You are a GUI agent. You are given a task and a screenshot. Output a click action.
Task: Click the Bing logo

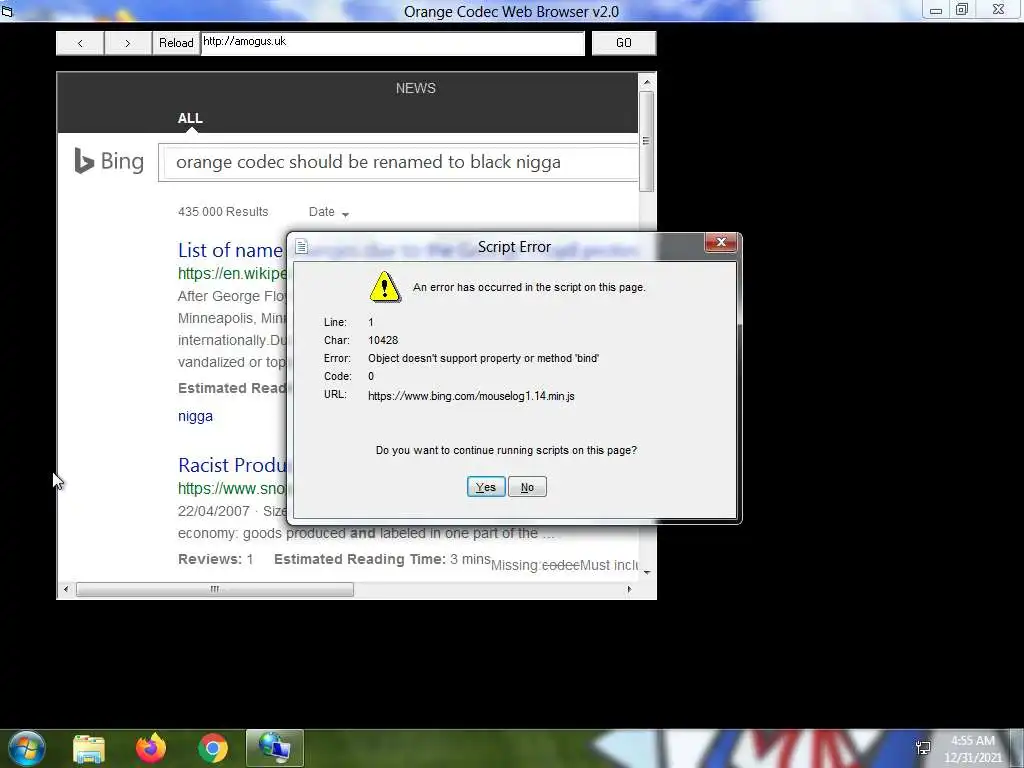[109, 161]
